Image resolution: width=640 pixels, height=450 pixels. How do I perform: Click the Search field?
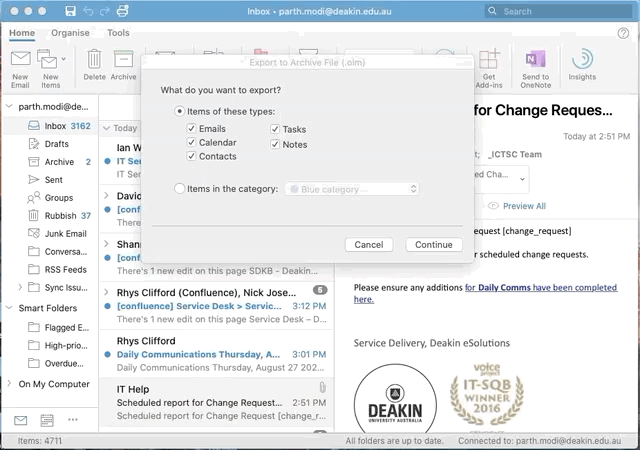point(558,11)
